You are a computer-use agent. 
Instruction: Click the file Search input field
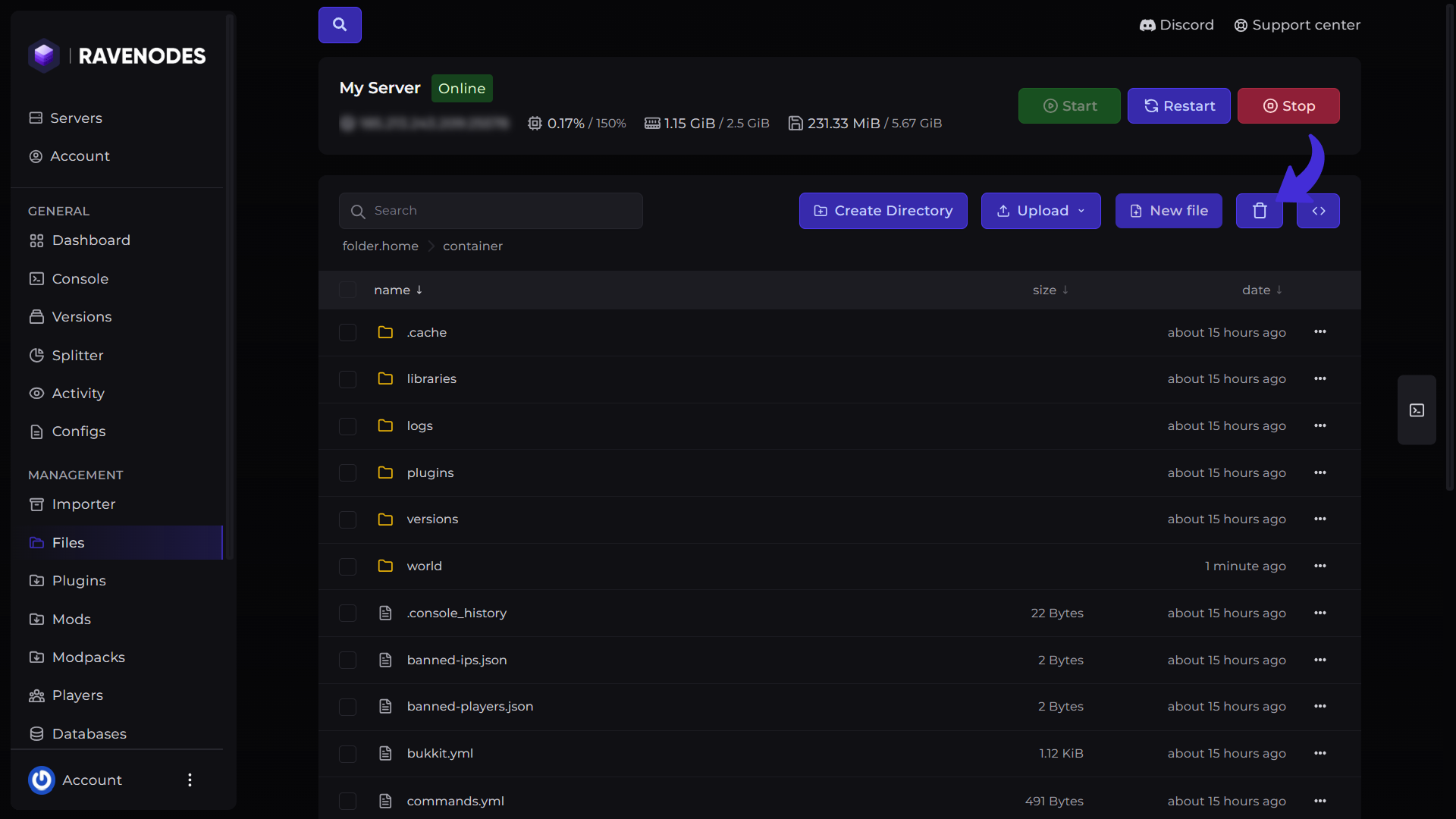point(491,211)
